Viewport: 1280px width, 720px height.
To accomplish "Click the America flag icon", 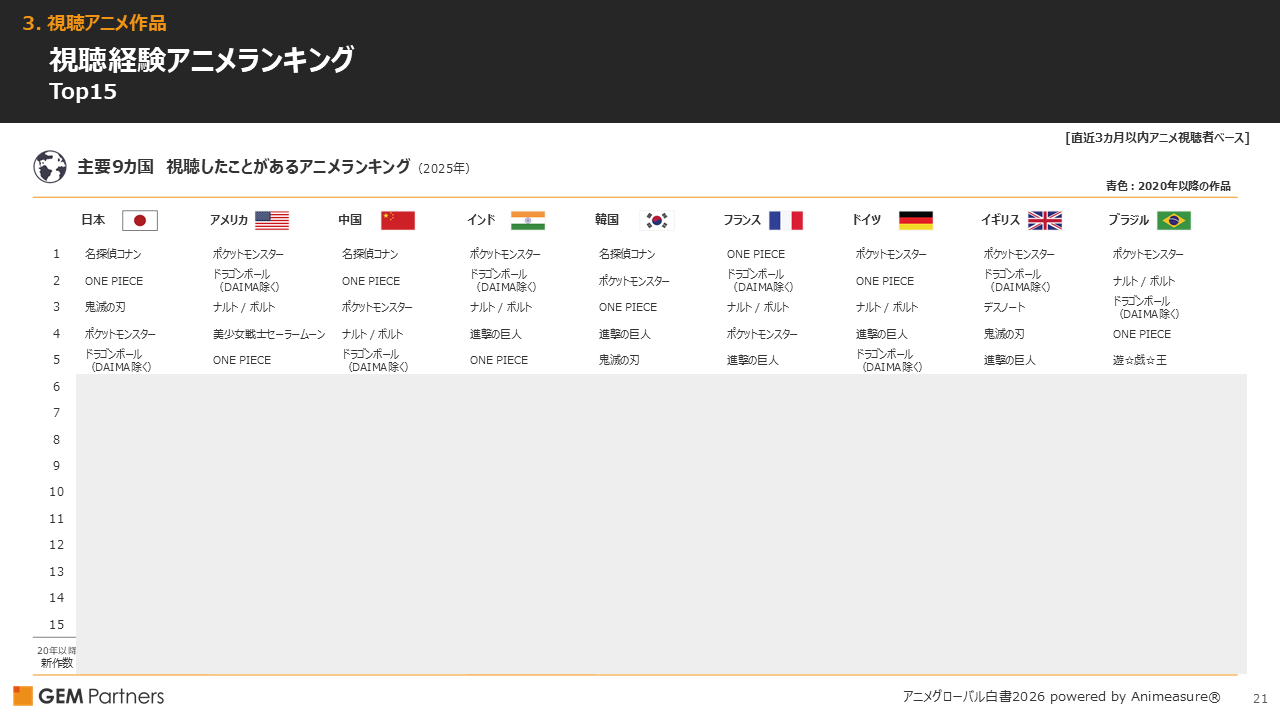I will [x=272, y=220].
